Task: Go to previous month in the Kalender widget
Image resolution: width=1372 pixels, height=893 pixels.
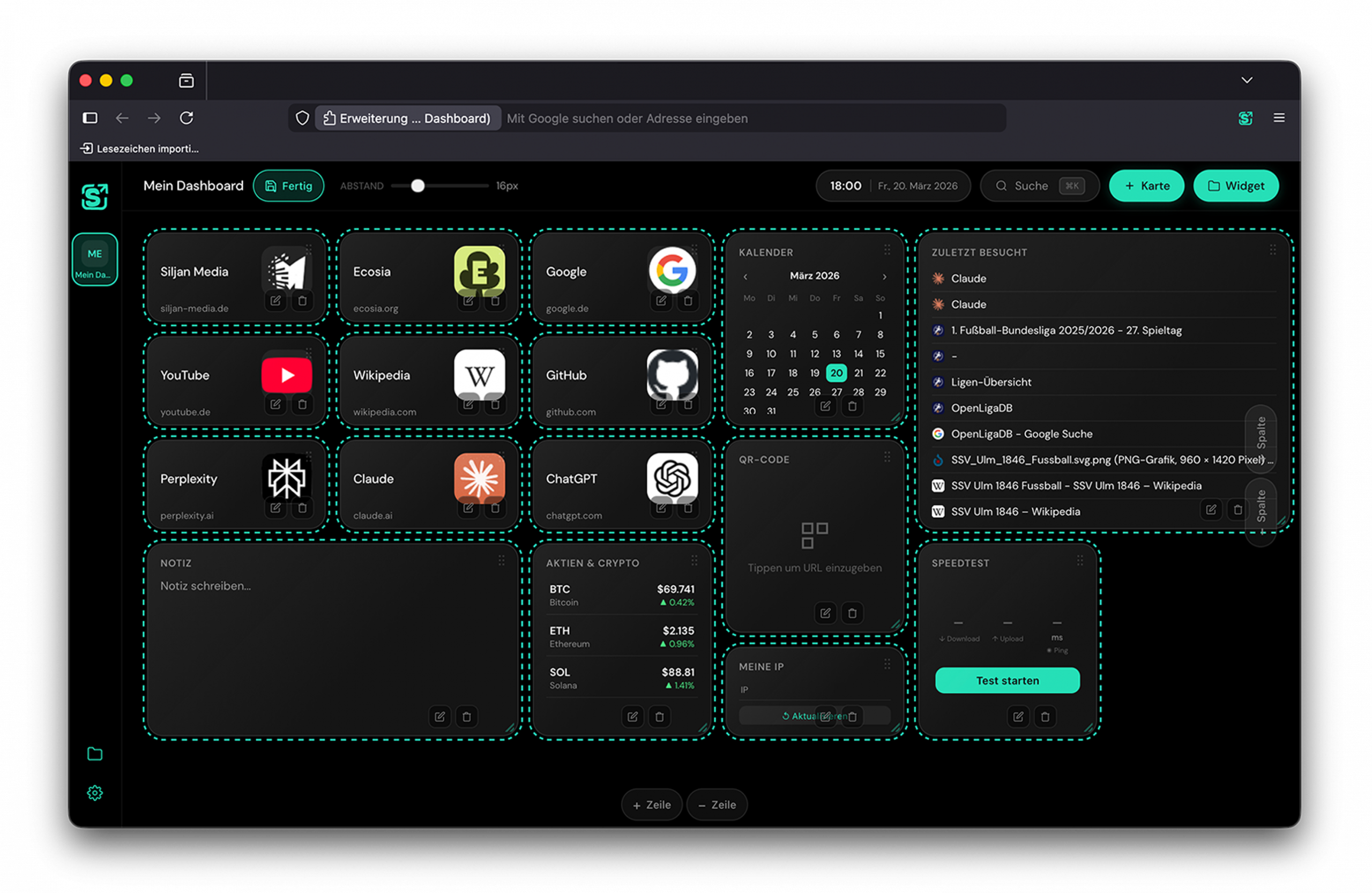Action: pyautogui.click(x=745, y=276)
